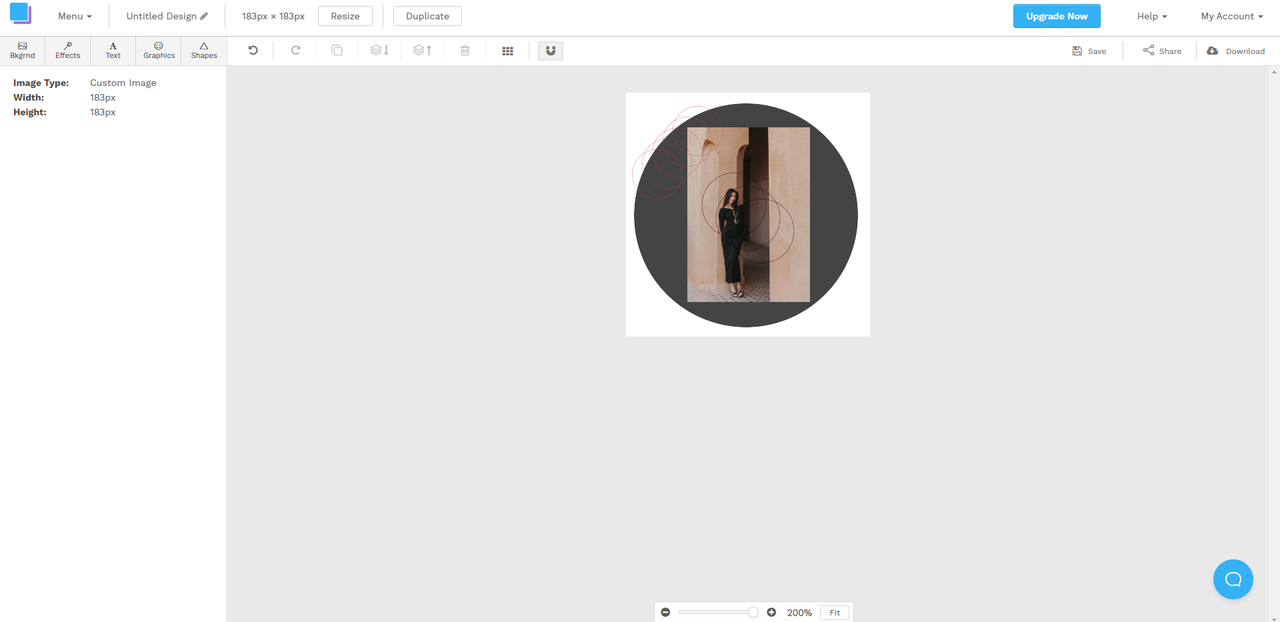This screenshot has width=1280, height=622.
Task: Toggle the magnet snap icon
Action: tap(550, 50)
